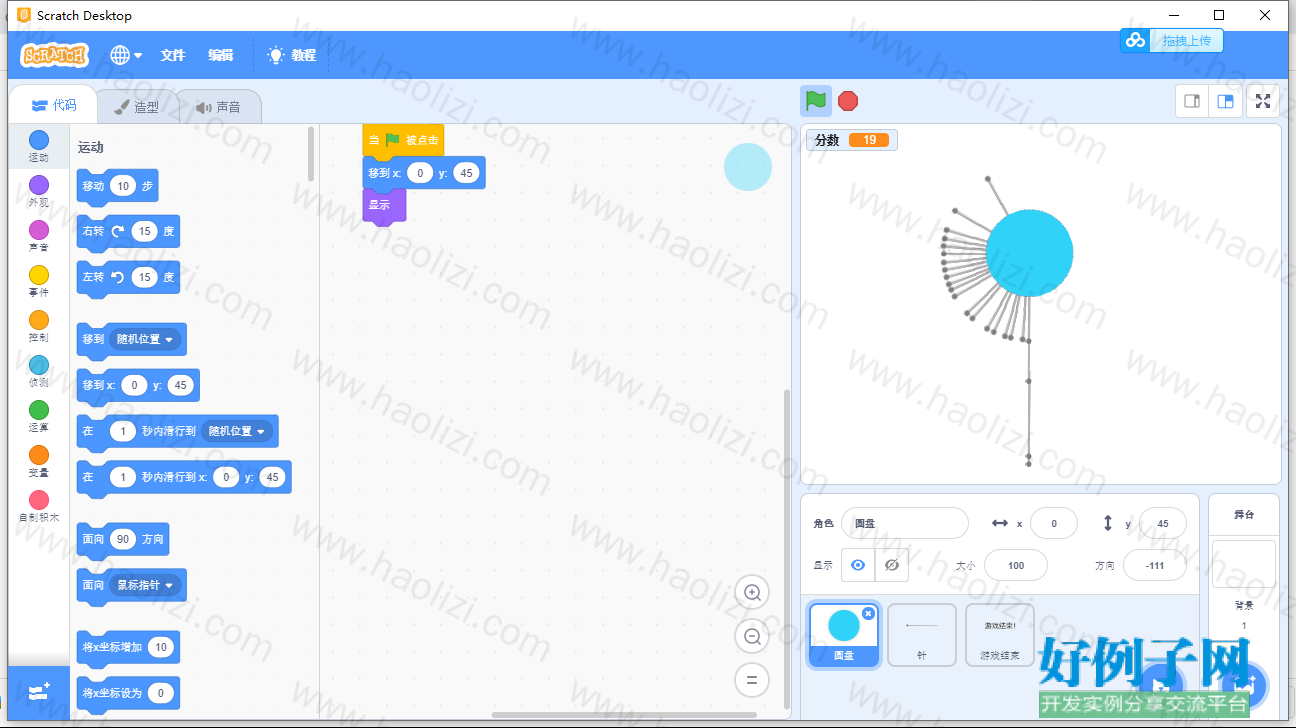Image resolution: width=1296 pixels, height=728 pixels.
Task: Delete the 圆盘 sprite via x
Action: (868, 613)
